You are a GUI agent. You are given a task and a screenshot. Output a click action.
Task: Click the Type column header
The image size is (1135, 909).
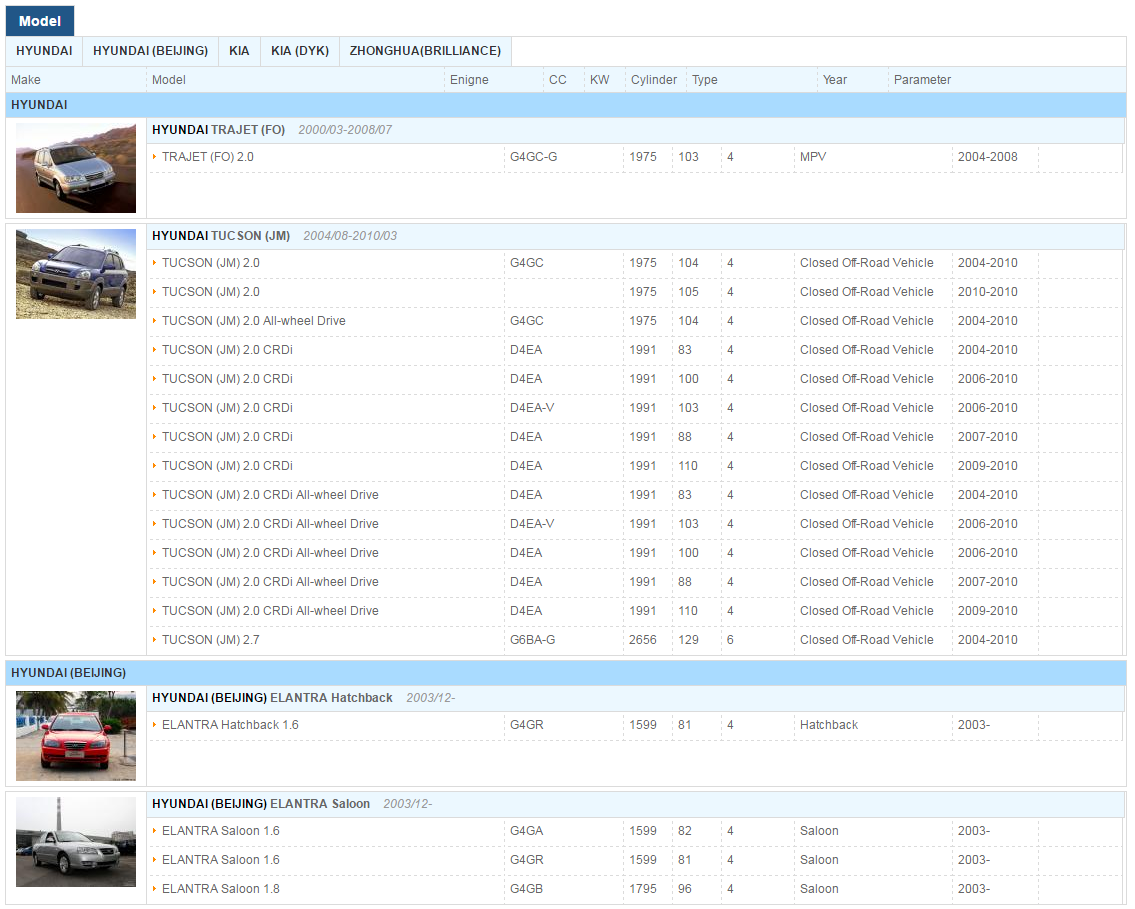pyautogui.click(x=704, y=80)
